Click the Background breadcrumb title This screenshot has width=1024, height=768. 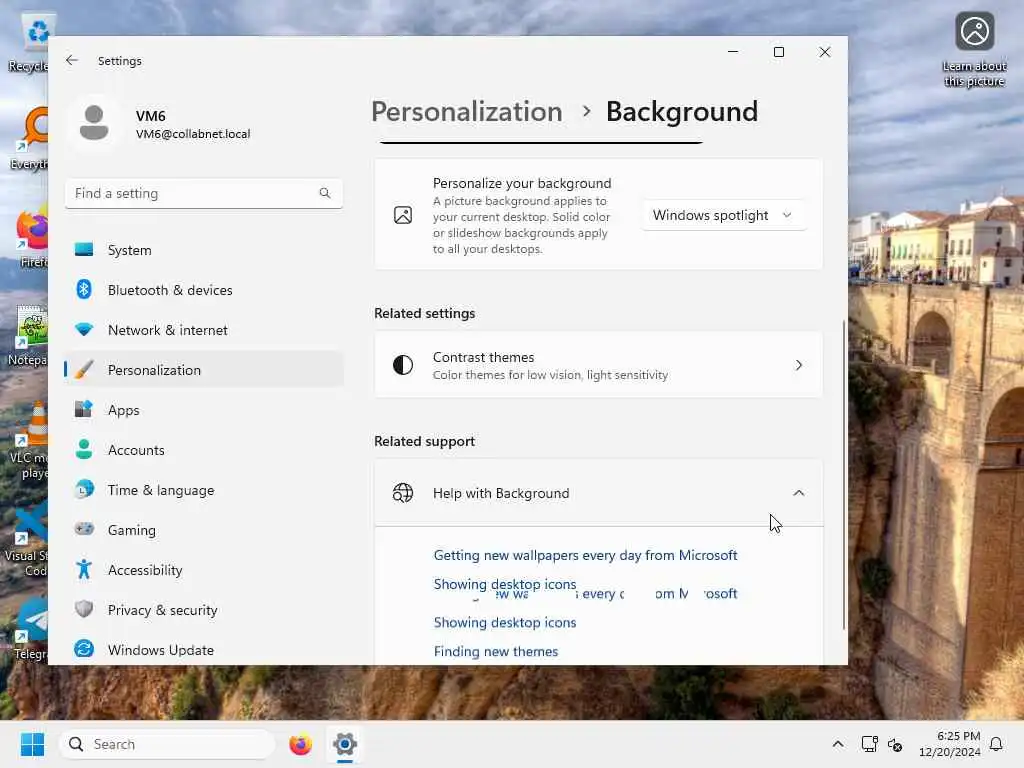(682, 112)
